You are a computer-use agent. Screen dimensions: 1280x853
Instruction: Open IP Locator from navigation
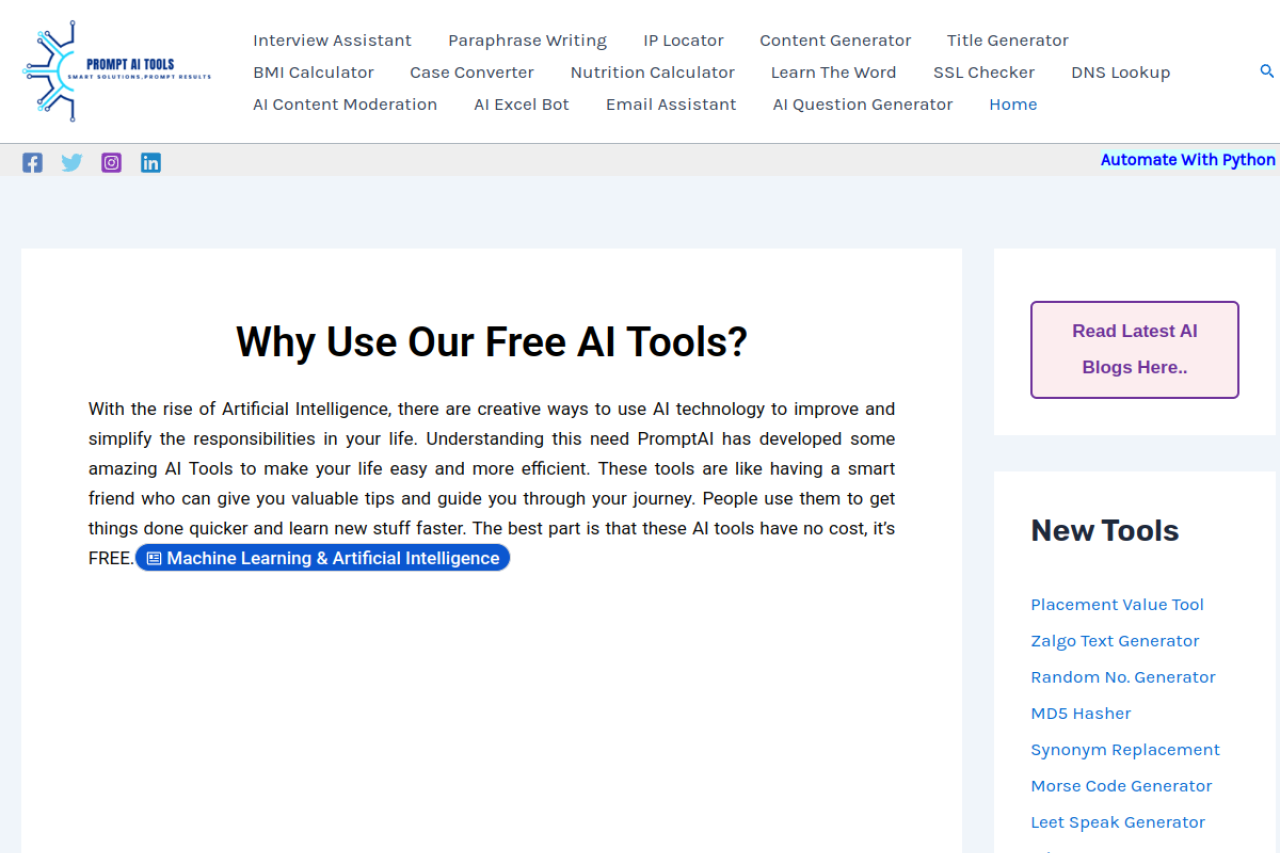click(683, 40)
